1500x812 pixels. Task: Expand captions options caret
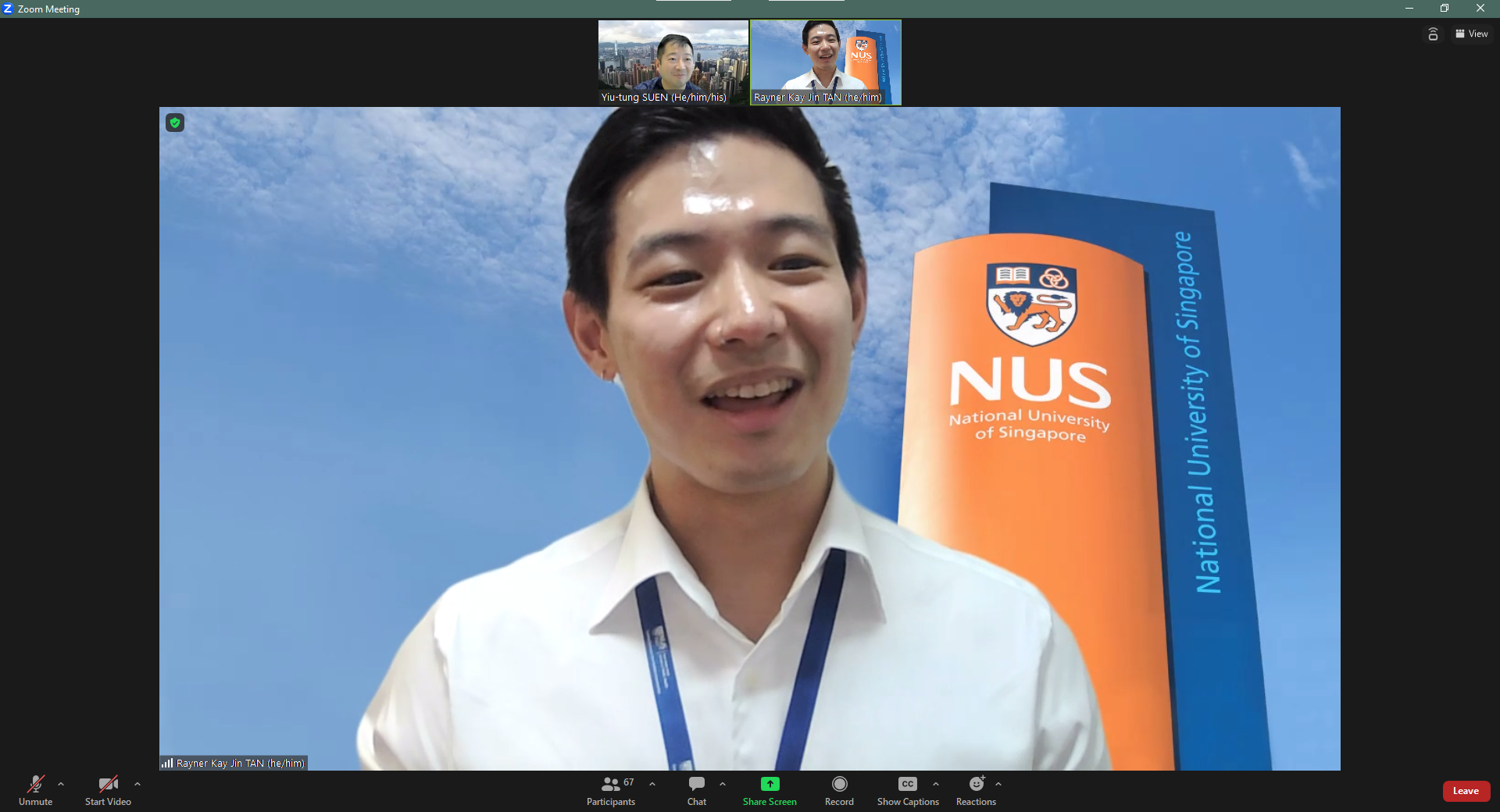click(936, 784)
